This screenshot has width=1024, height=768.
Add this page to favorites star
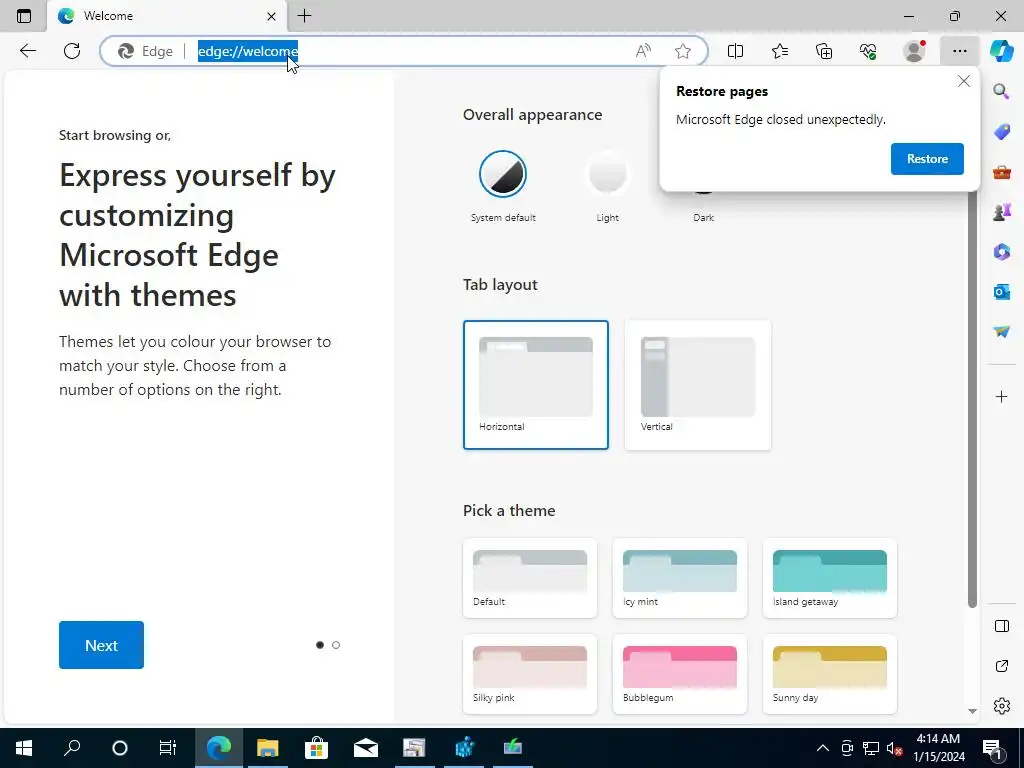pos(683,51)
